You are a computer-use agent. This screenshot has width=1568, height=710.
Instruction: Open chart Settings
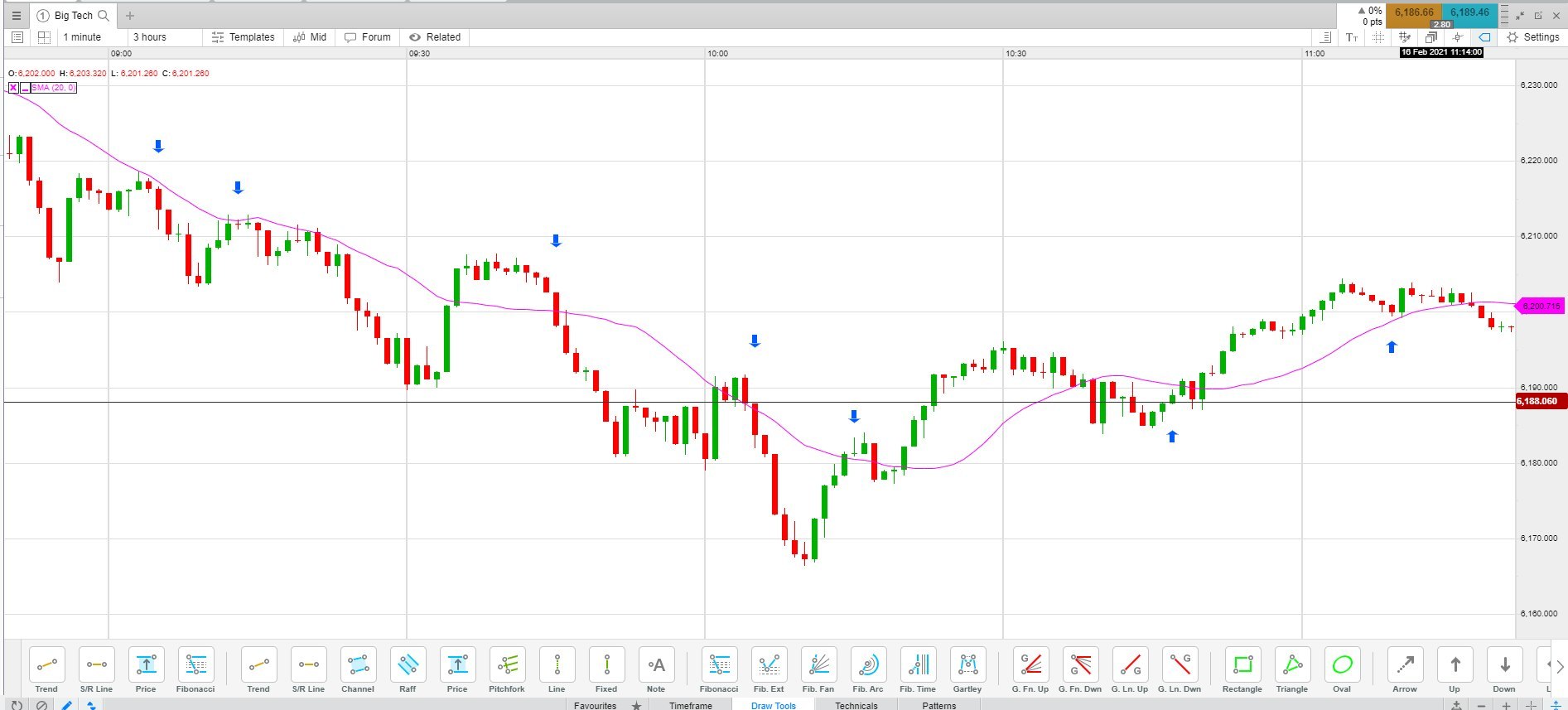point(1533,37)
